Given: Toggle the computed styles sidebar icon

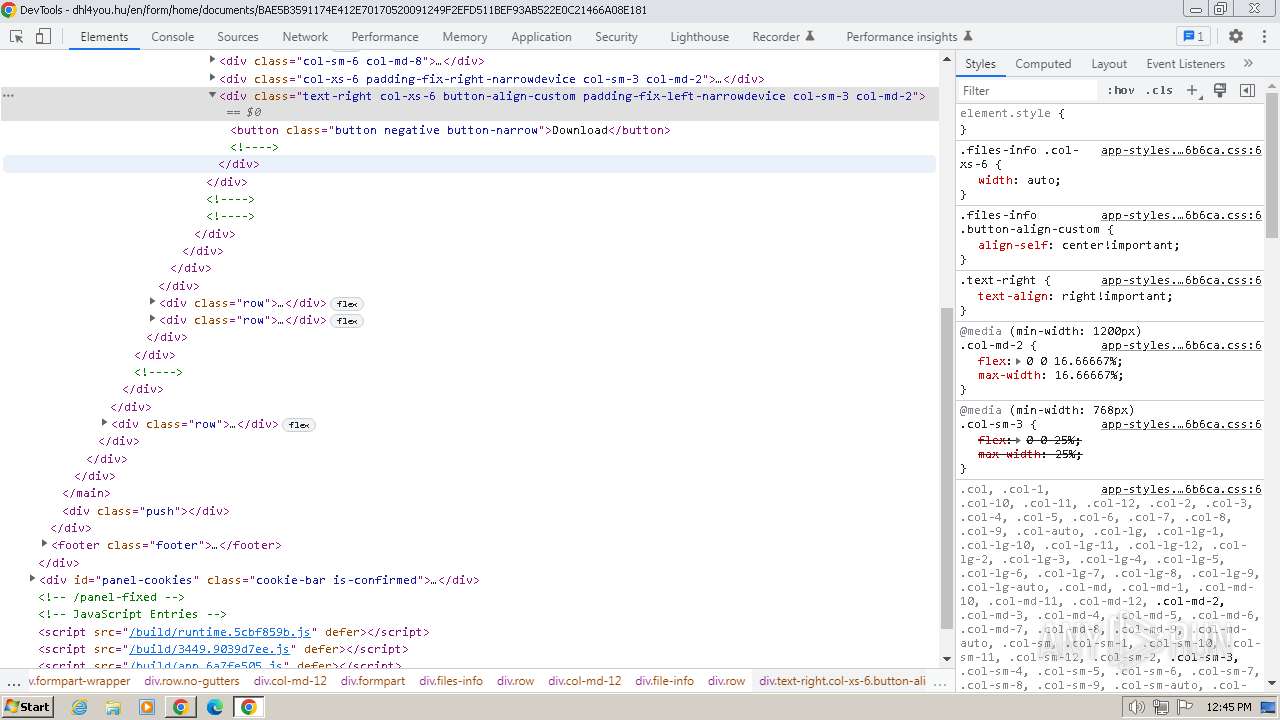Looking at the screenshot, I should click(1247, 90).
